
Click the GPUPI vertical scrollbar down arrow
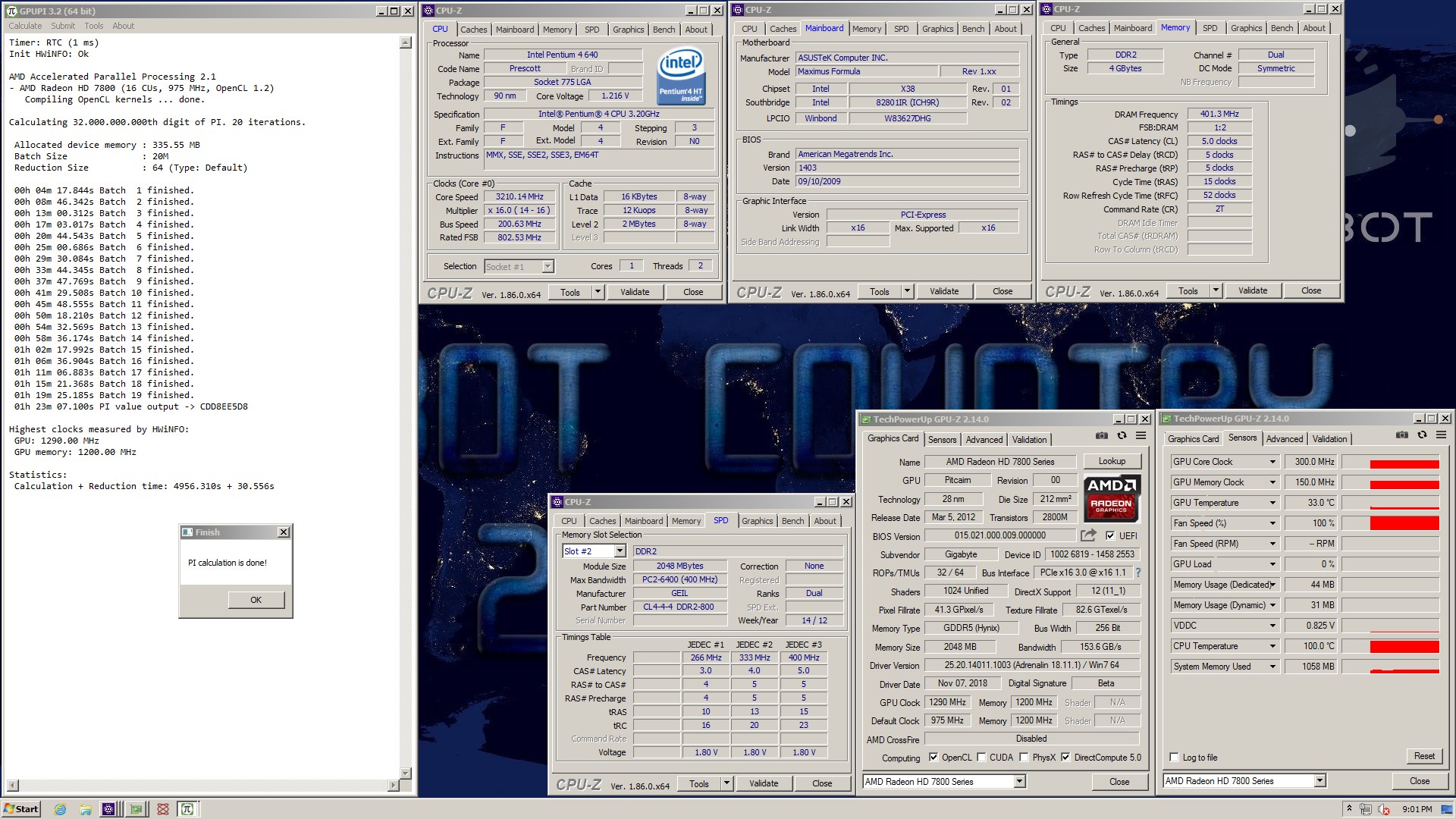[x=406, y=773]
